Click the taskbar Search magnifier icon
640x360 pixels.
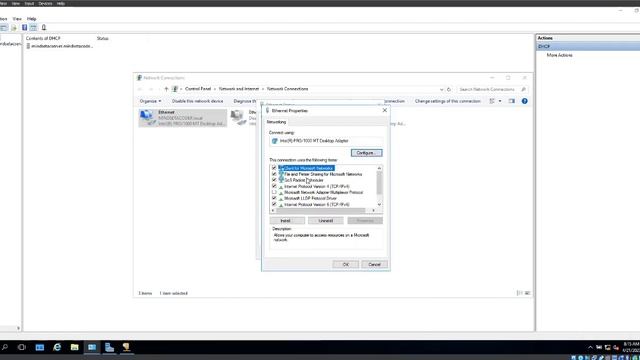(x=5, y=347)
